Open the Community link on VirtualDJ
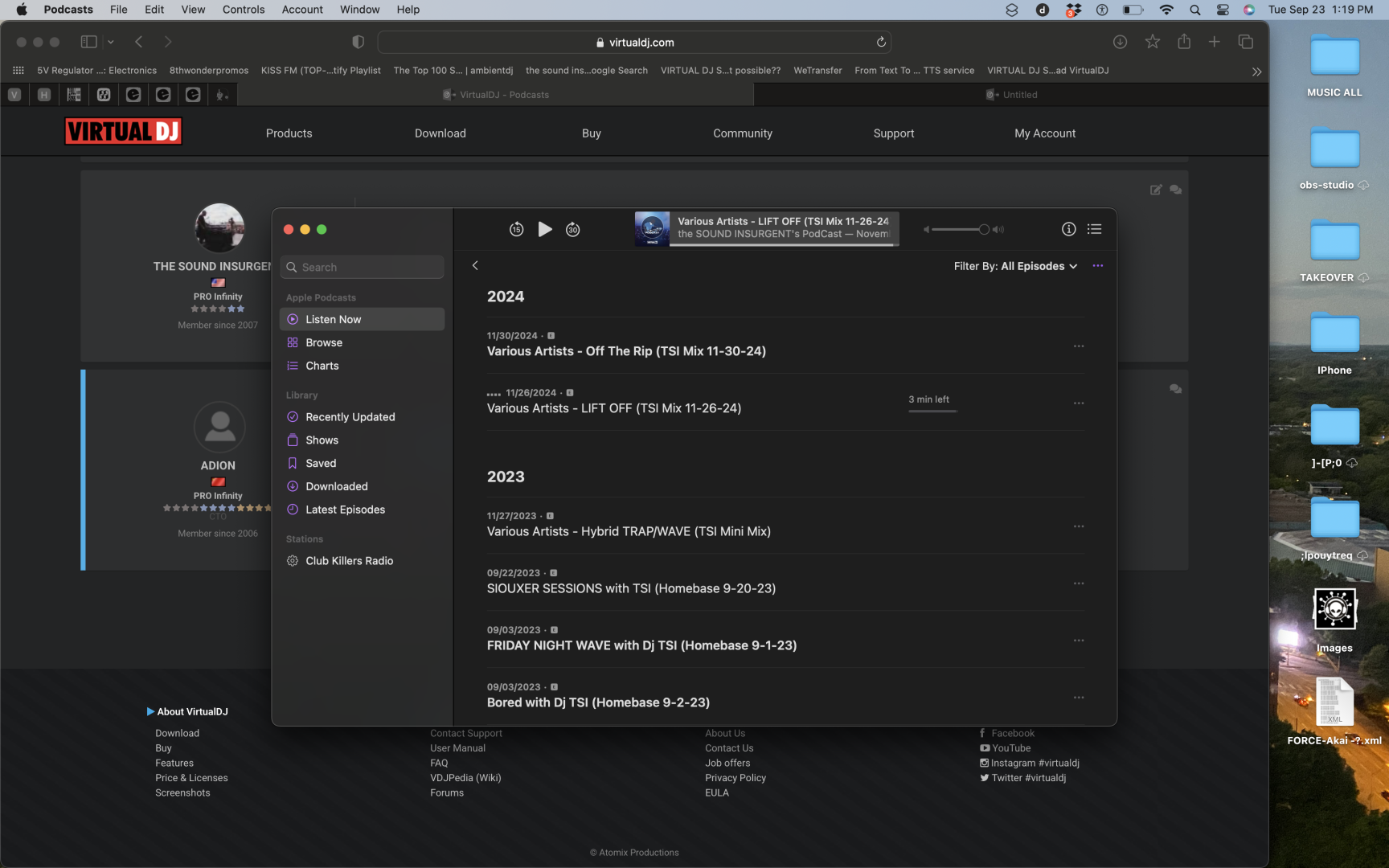 (x=742, y=133)
